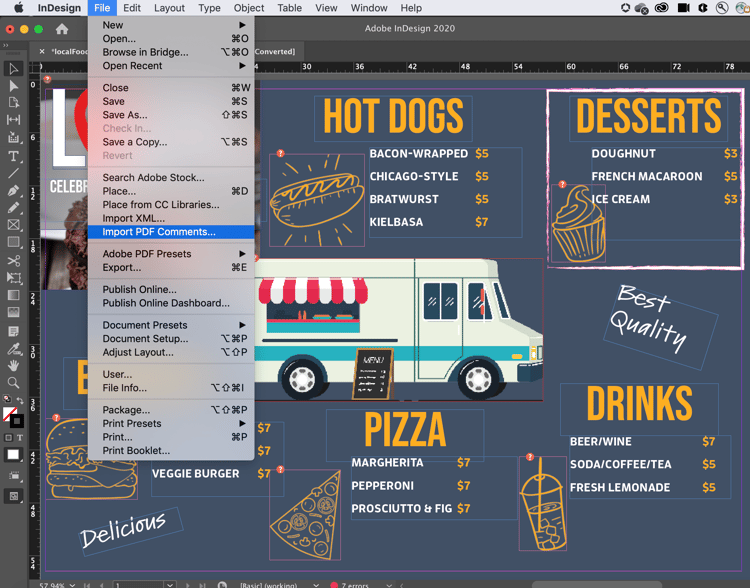Select the Gradient Feather tool
Viewport: 750px width, 588px height.
coord(13,312)
